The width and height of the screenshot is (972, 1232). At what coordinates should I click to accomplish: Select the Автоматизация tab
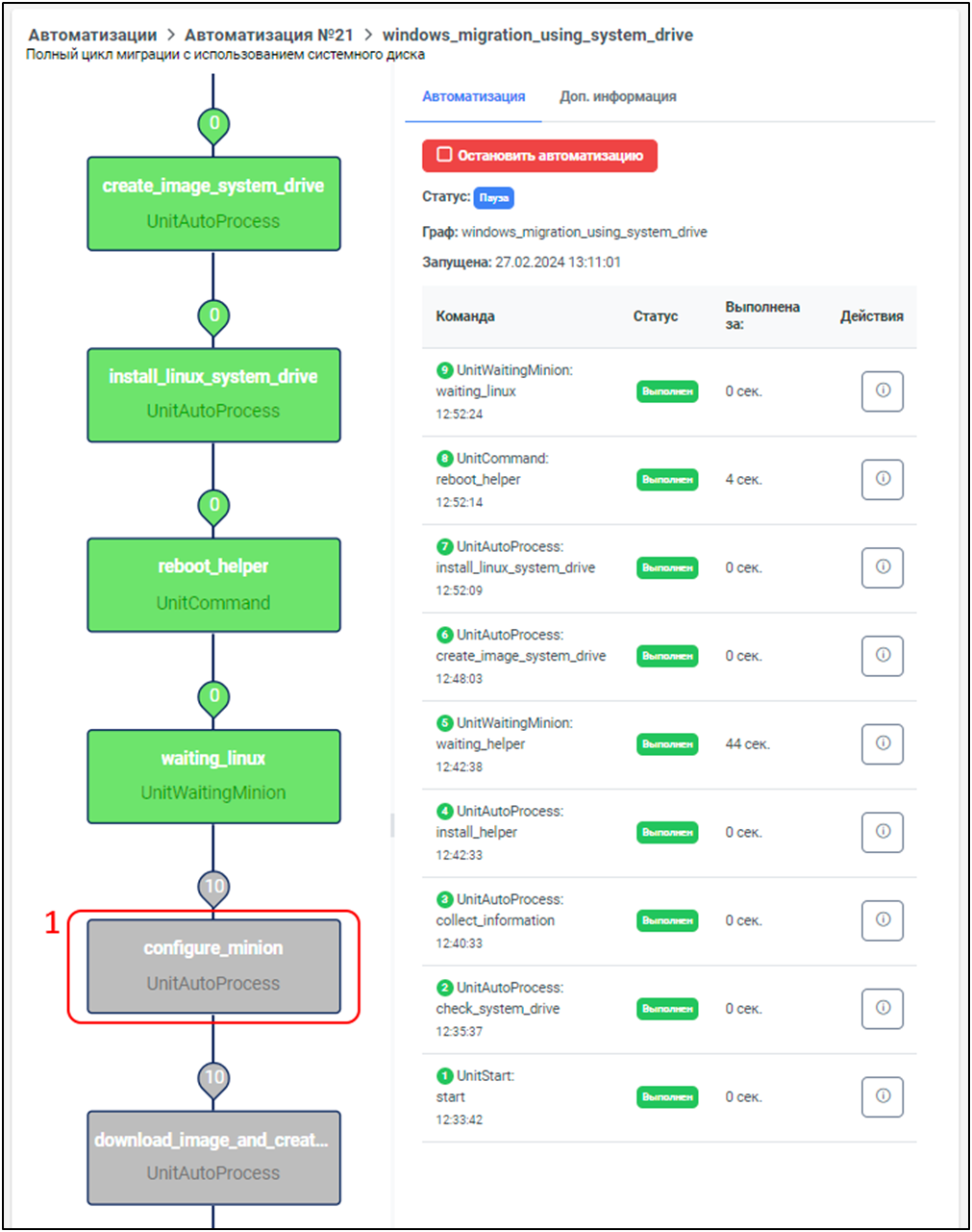point(473,96)
